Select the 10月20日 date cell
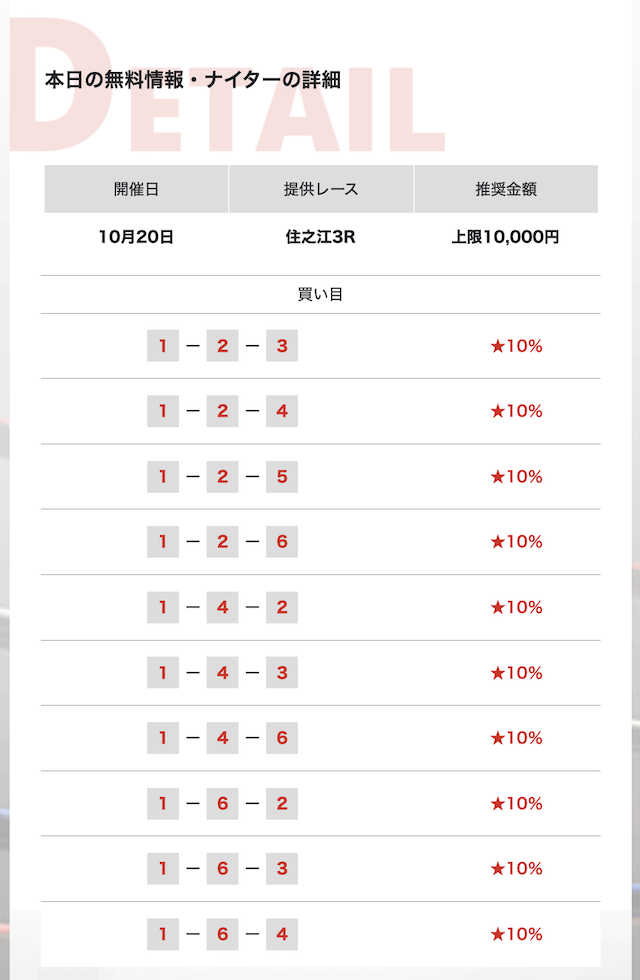Screen dimensions: 640x980 coord(136,237)
